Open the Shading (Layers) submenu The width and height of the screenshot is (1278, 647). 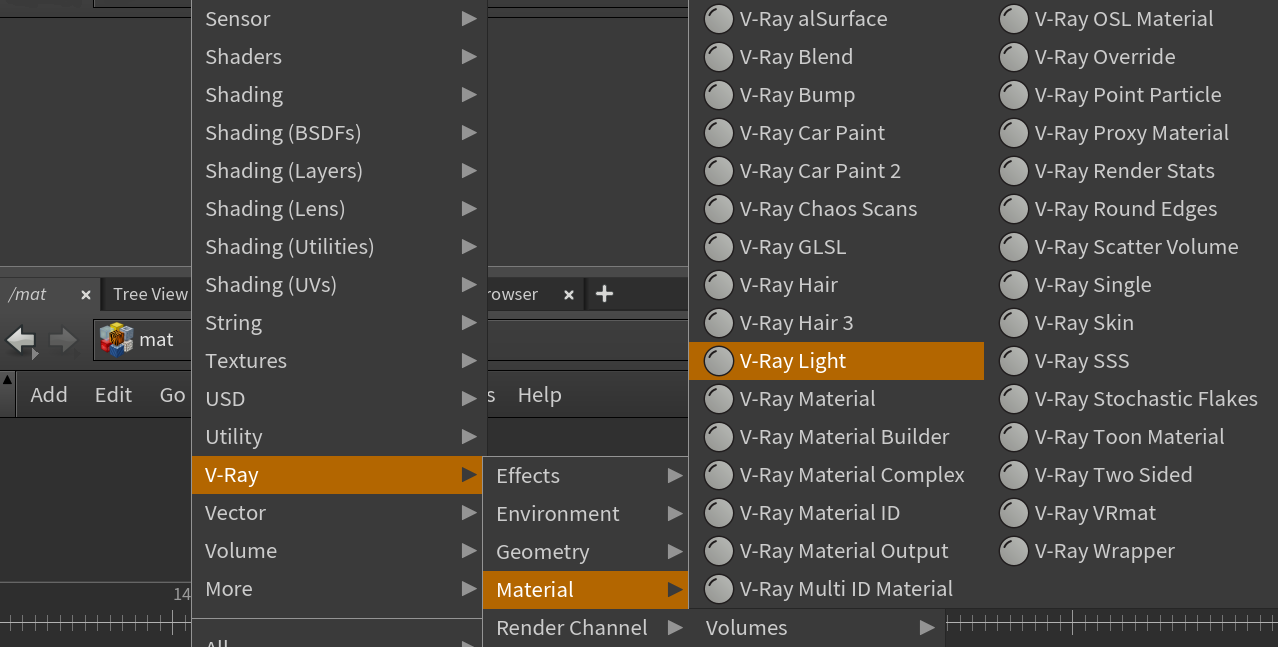pyautogui.click(x=339, y=171)
